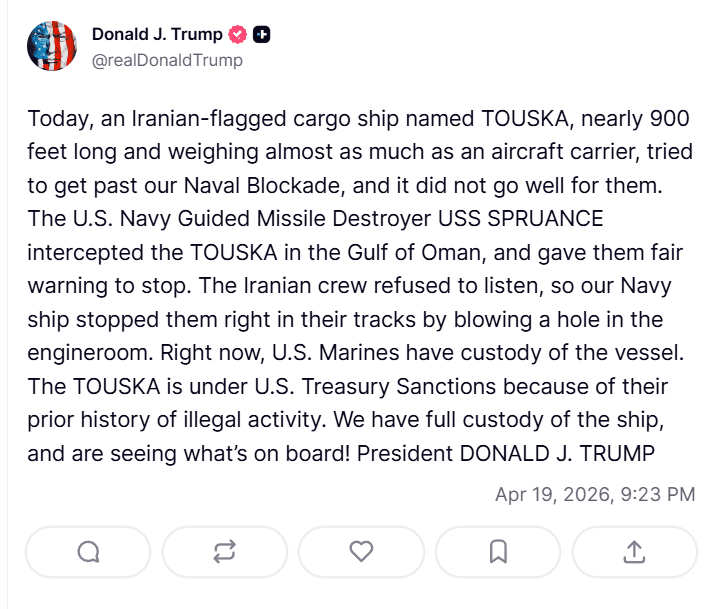This screenshot has width=714, height=609.
Task: Open the flag-themed profile avatar
Action: (x=51, y=46)
